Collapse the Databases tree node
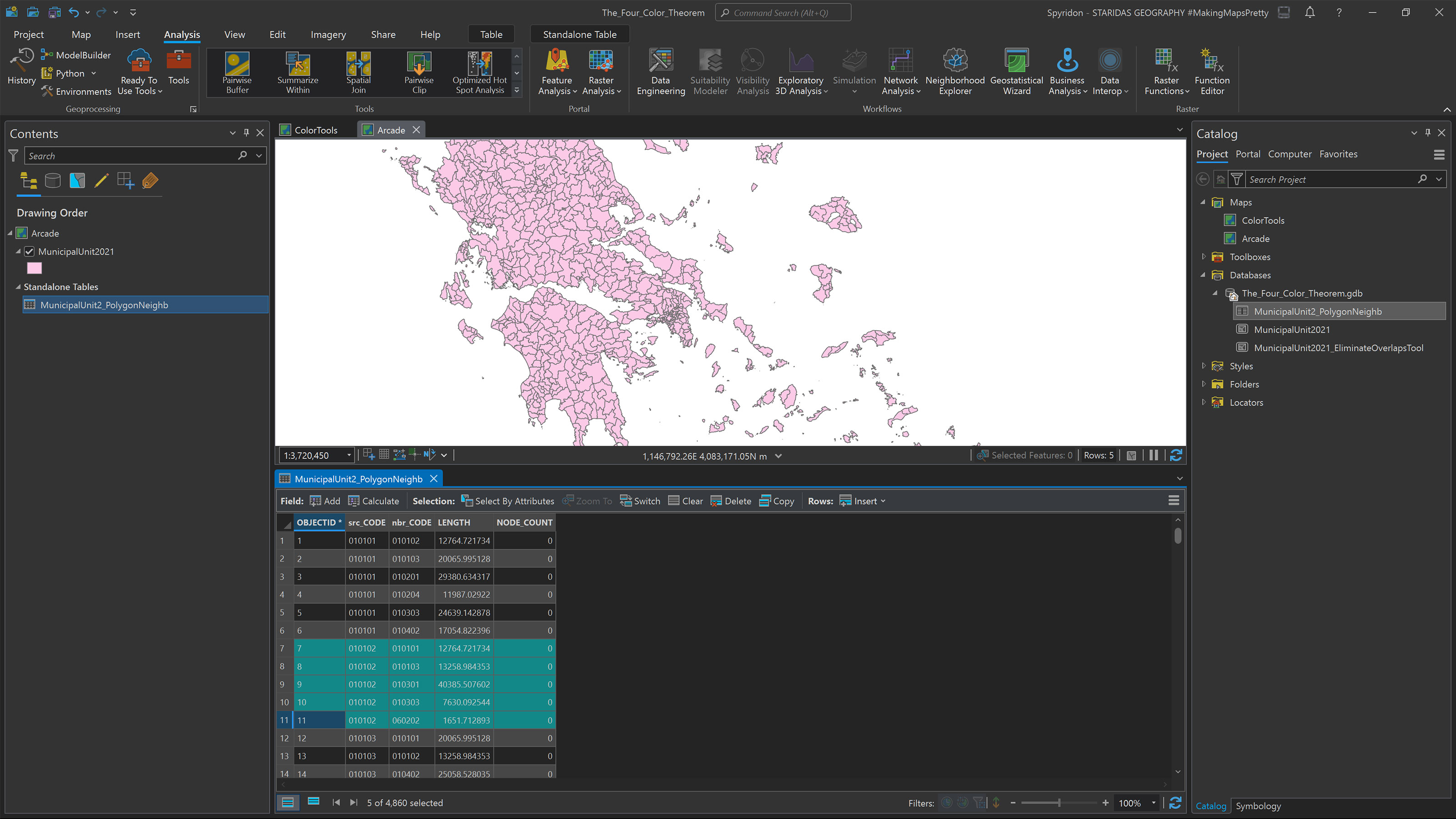Image resolution: width=1456 pixels, height=819 pixels. 1203,275
